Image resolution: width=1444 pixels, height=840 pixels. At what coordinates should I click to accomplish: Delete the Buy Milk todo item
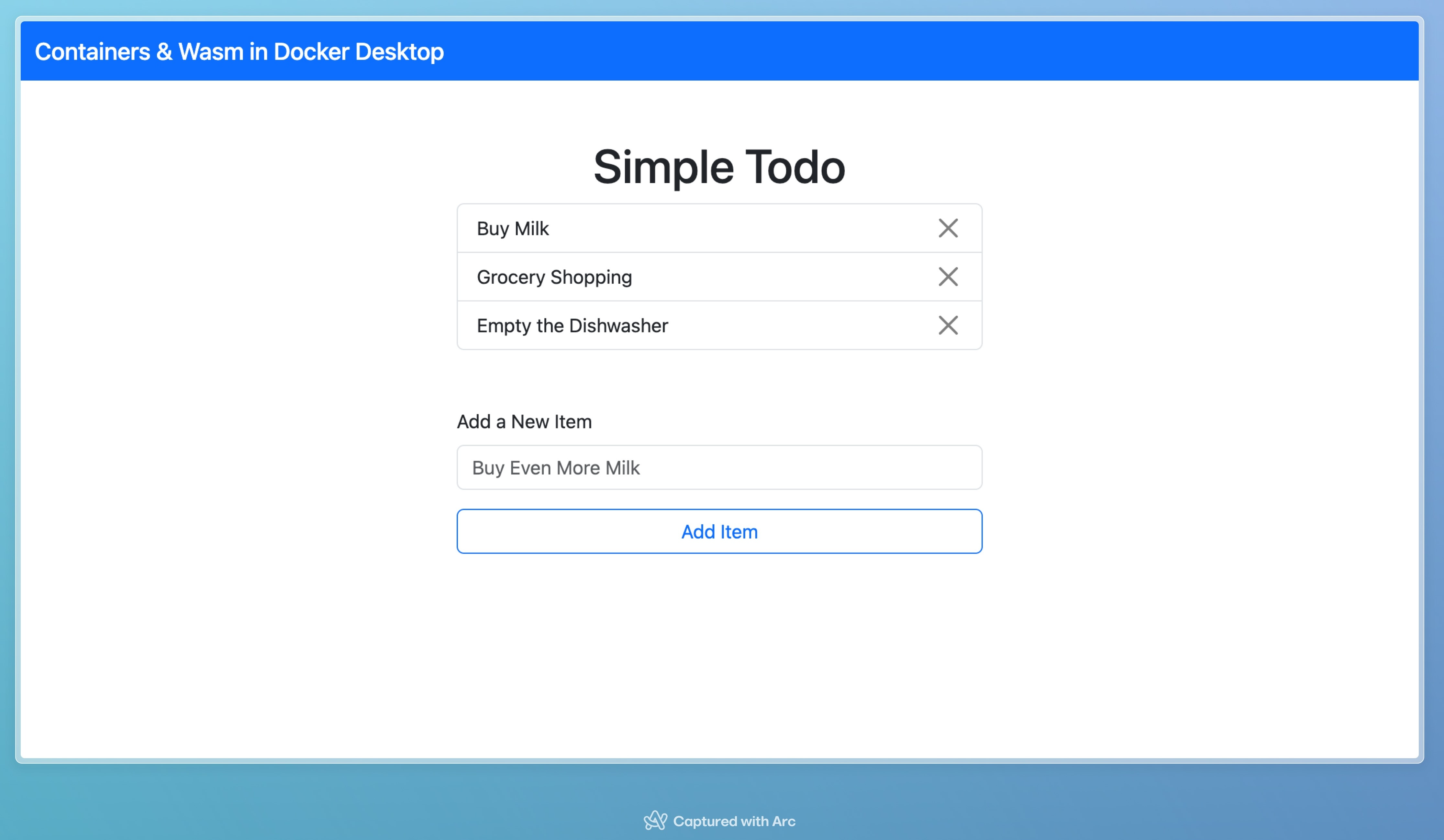(x=948, y=228)
